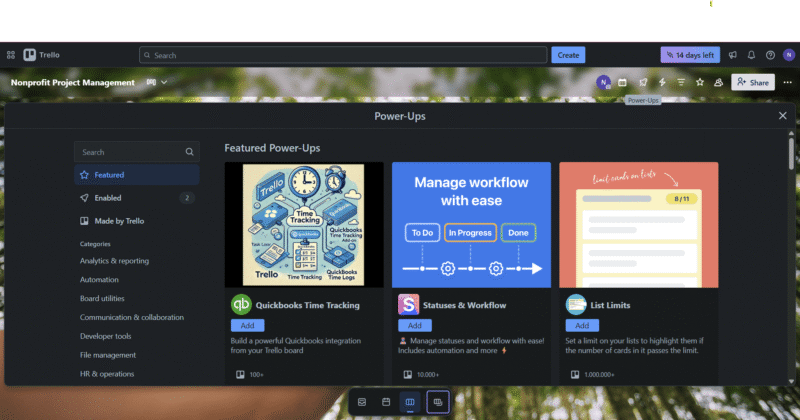Click the 10,000+ boards count
The width and height of the screenshot is (800, 420).
421,375
